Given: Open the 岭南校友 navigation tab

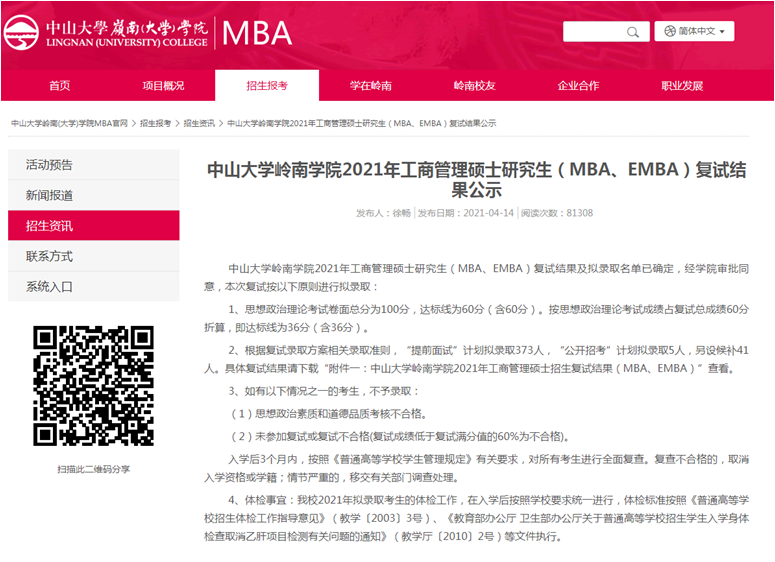Looking at the screenshot, I should pyautogui.click(x=474, y=86).
